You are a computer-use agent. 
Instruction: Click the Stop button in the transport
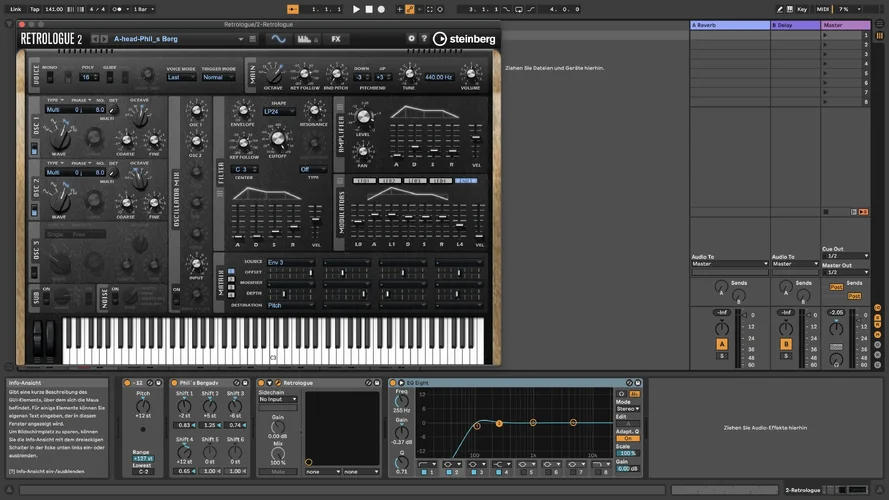click(x=368, y=9)
